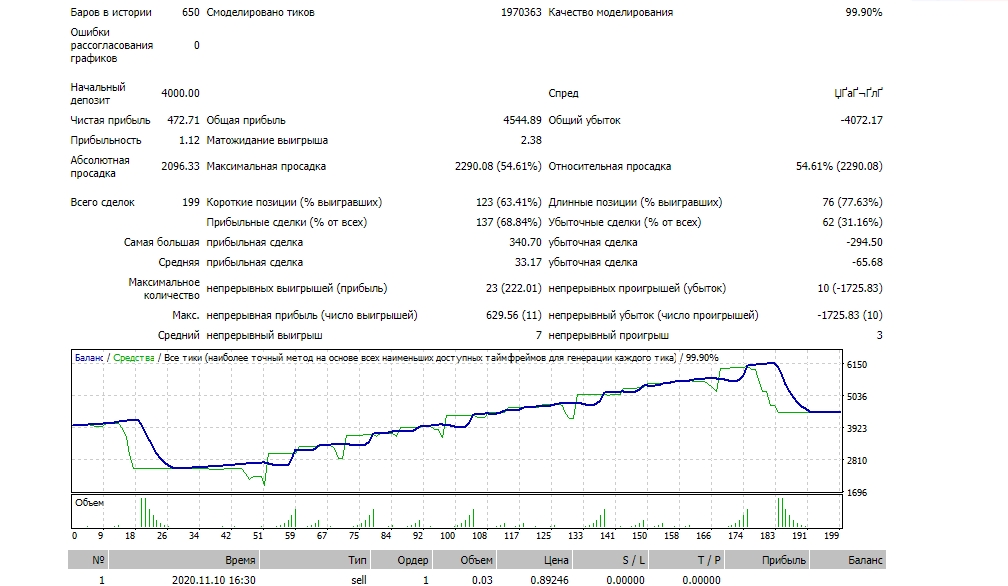
Task: Select the net profit value 472.71
Action: [x=183, y=120]
